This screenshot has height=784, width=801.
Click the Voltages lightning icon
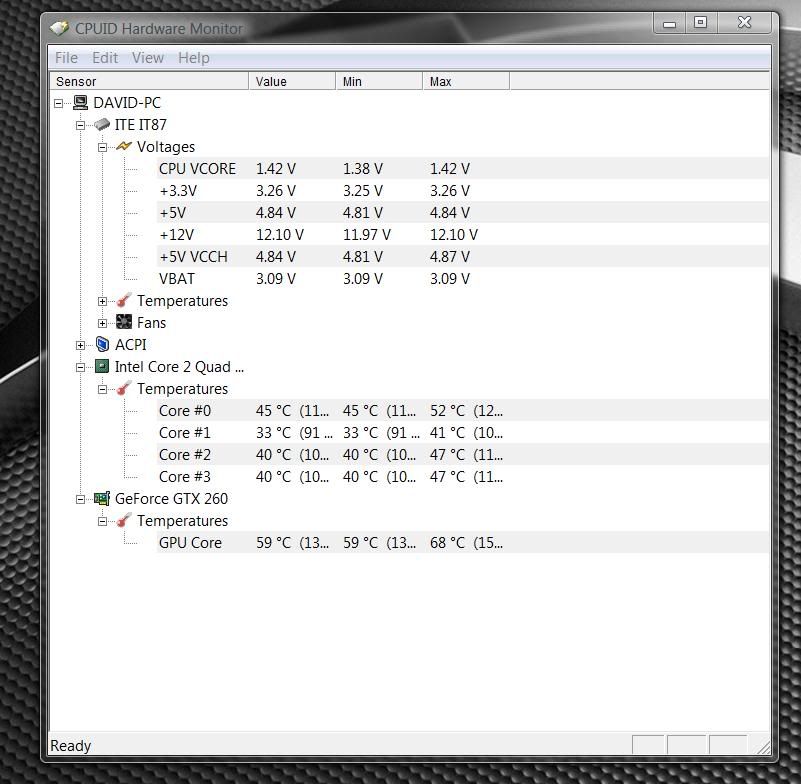[124, 147]
